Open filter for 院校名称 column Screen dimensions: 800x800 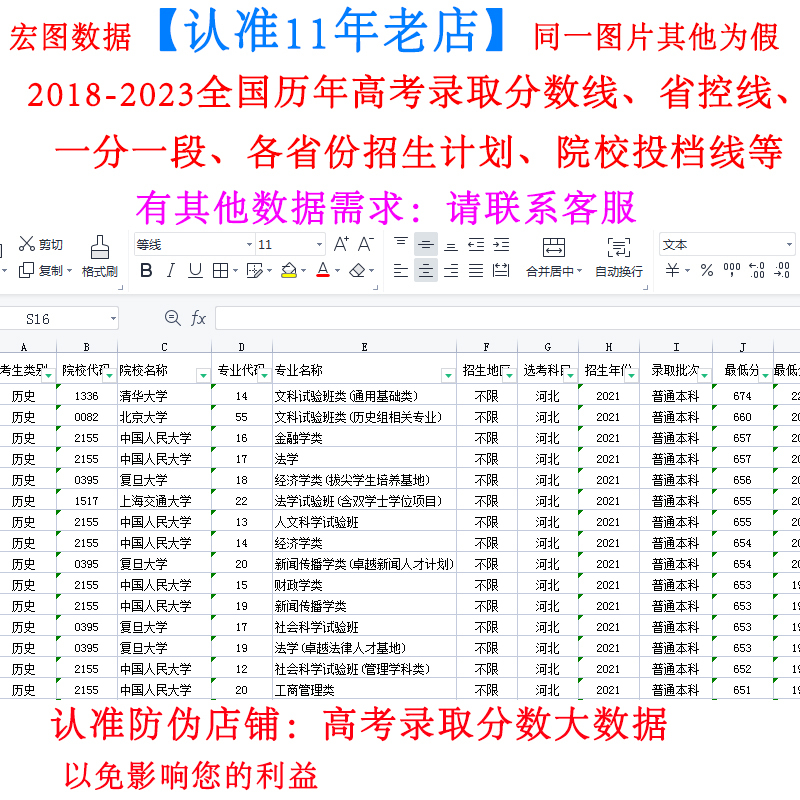pyautogui.click(x=203, y=376)
